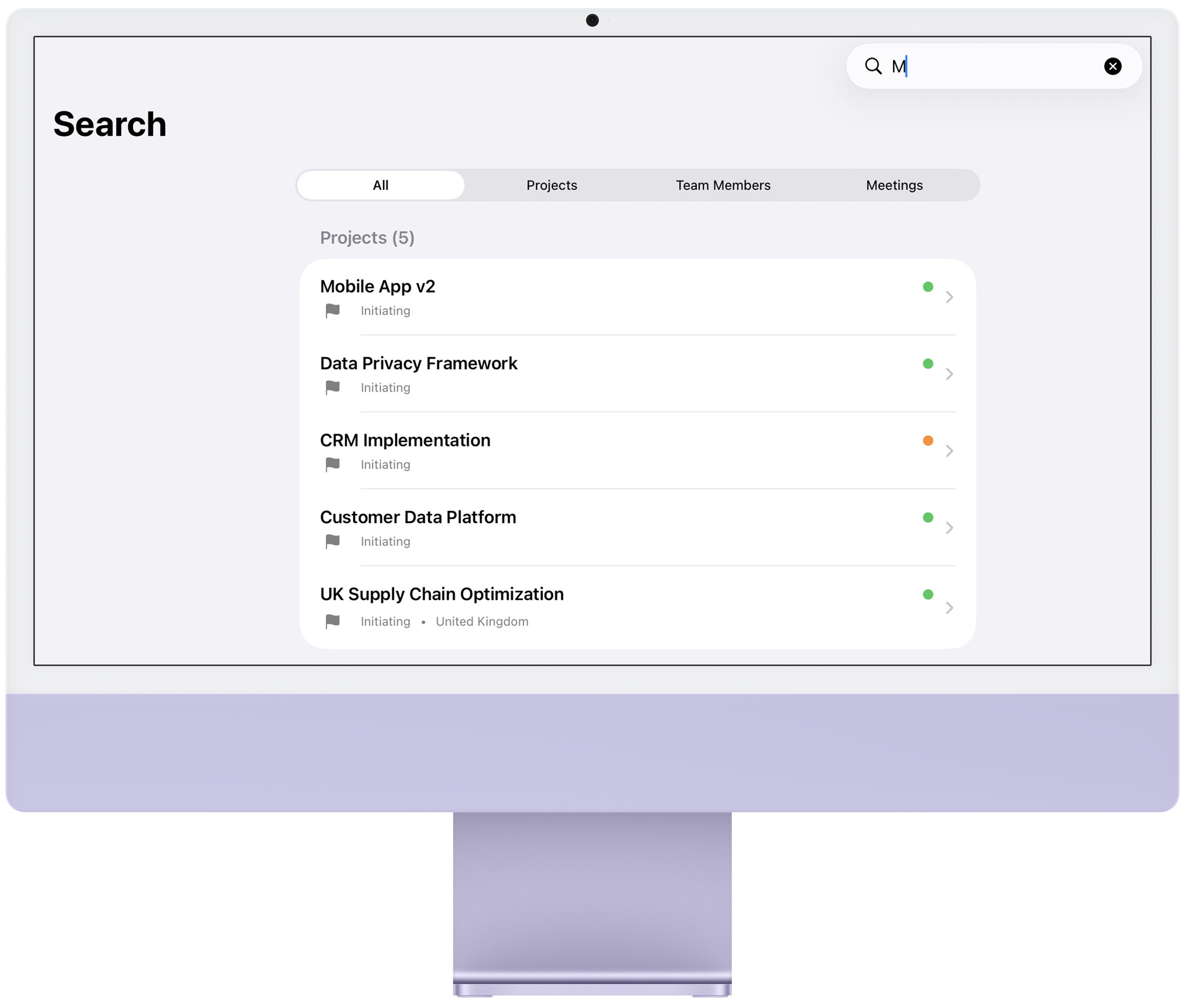Expand Customer Data Platform via its chevron
This screenshot has height=1008, width=1185.
[949, 527]
